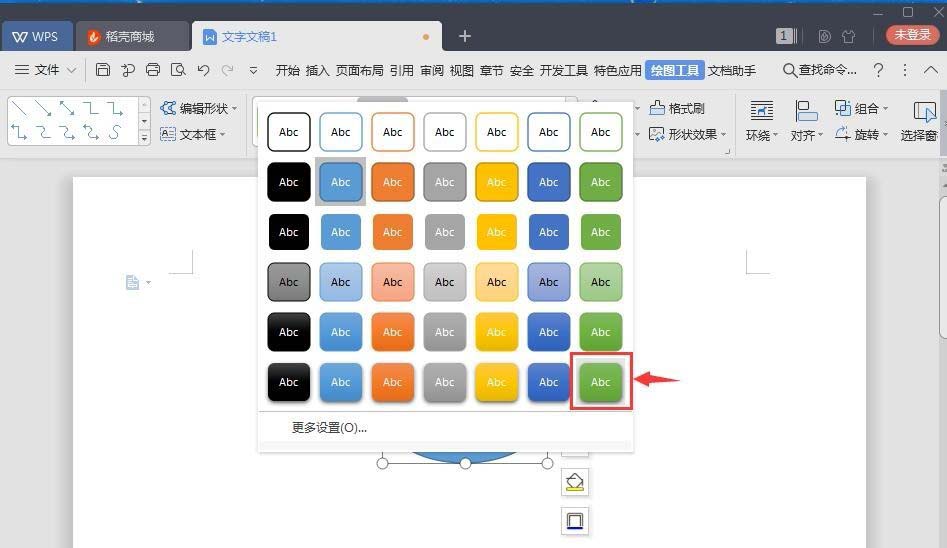This screenshot has width=947, height=548.
Task: Click the 查找命令 search box
Action: [820, 70]
